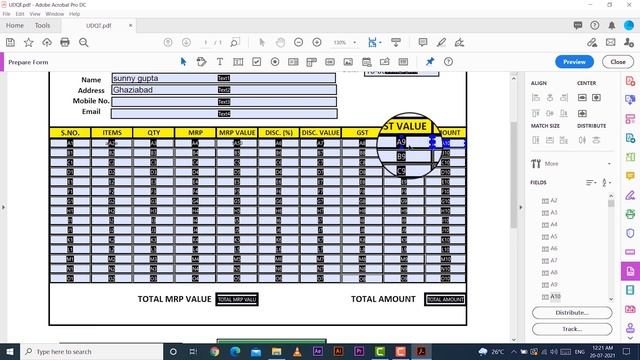Upload file to cloud icon
640x360 pixels.
[47, 42]
